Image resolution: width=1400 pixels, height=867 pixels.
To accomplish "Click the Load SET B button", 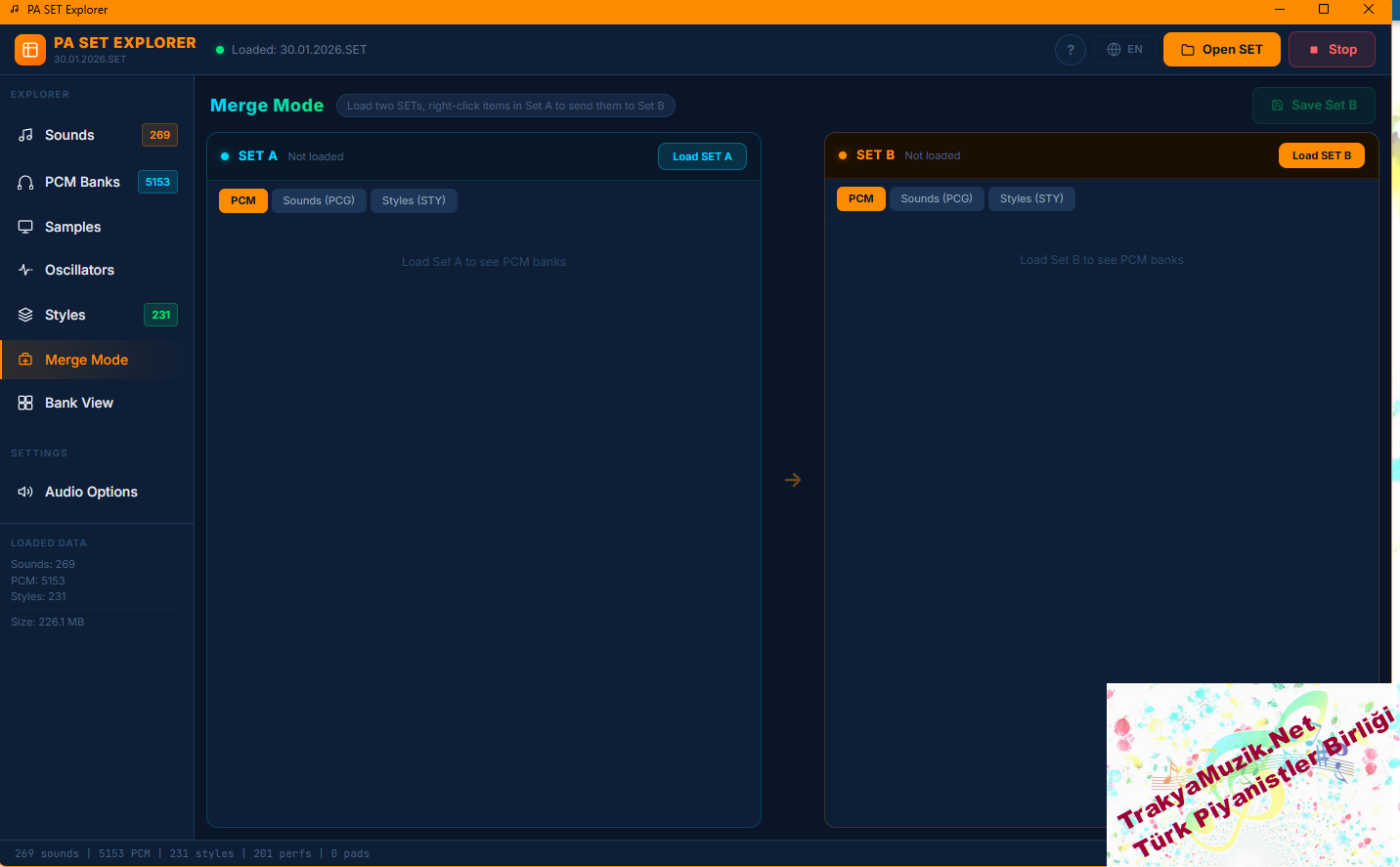I will coord(1321,155).
